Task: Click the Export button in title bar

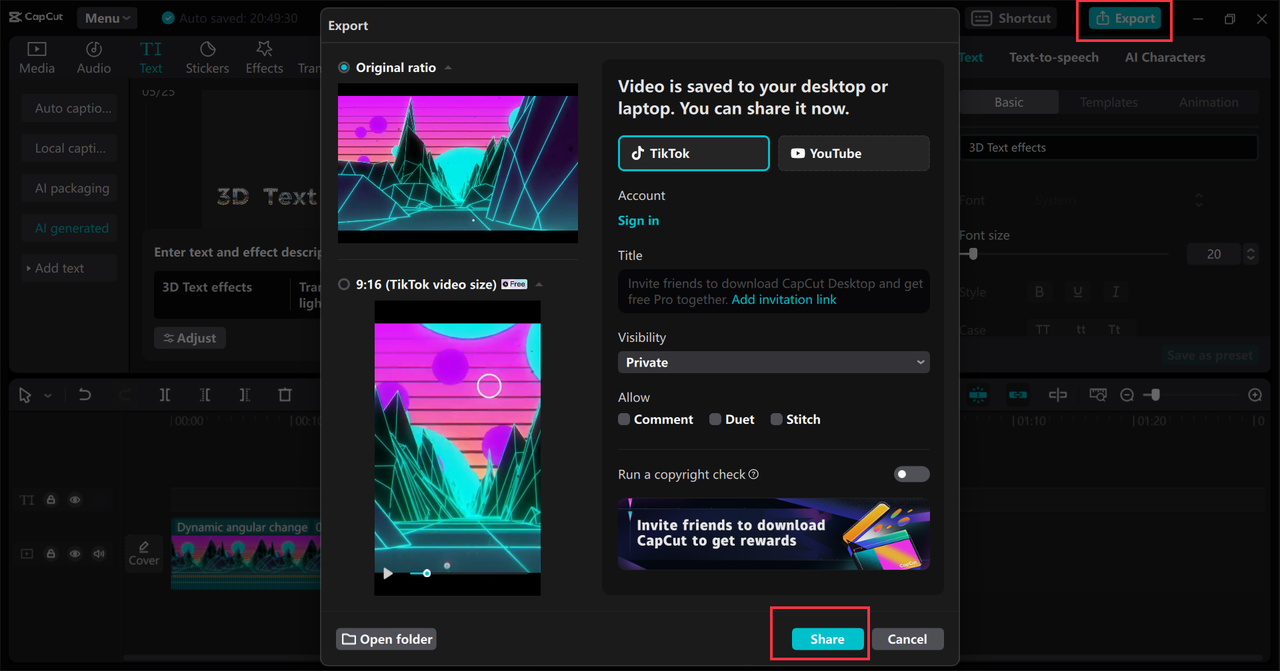Action: coord(1125,18)
